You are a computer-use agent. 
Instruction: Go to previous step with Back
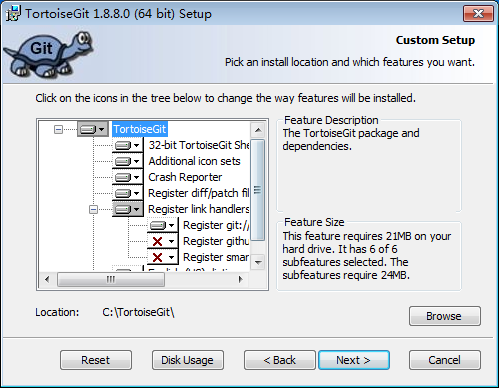coord(280,360)
